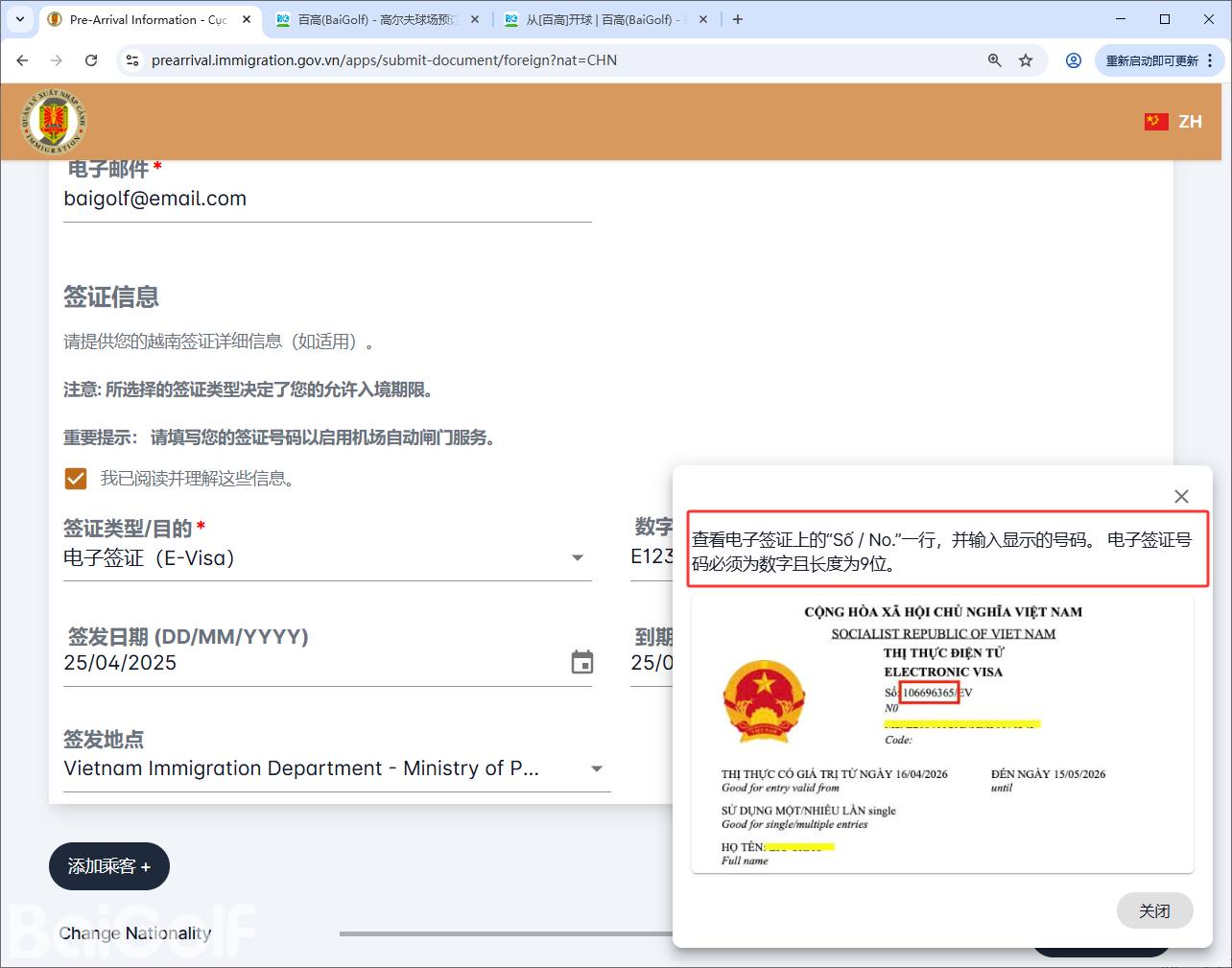This screenshot has width=1232, height=968.
Task: Bookmark this page with the star icon
Action: [1026, 60]
